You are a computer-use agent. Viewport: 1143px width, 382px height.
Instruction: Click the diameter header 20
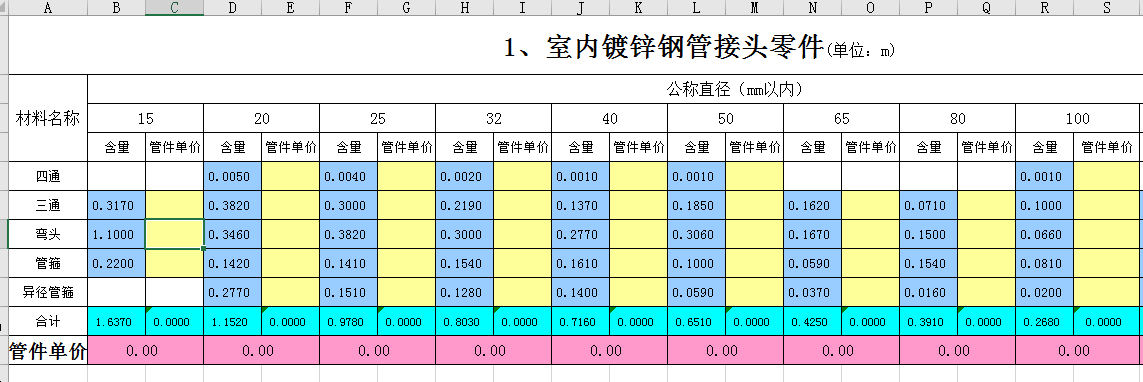(x=262, y=118)
